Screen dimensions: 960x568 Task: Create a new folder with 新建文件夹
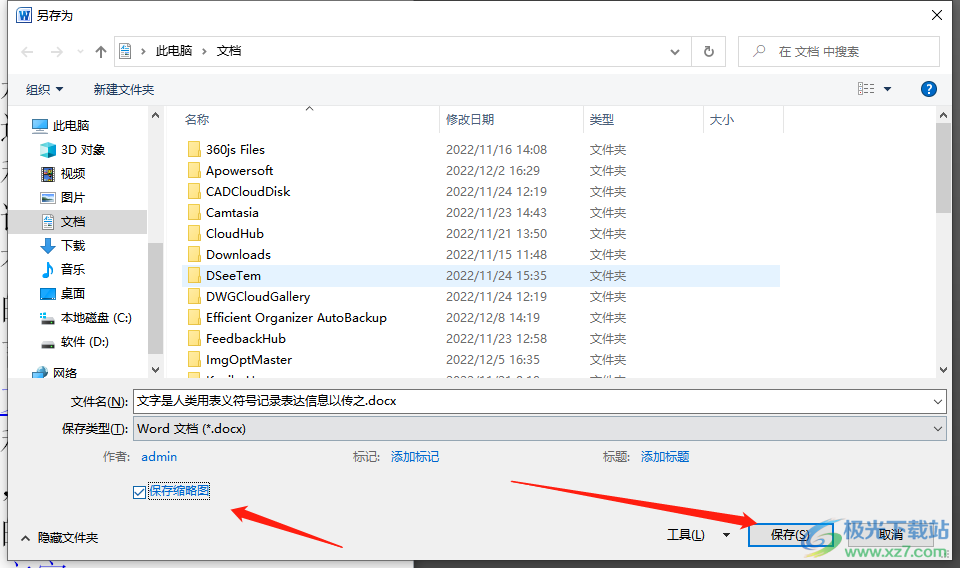click(x=124, y=89)
